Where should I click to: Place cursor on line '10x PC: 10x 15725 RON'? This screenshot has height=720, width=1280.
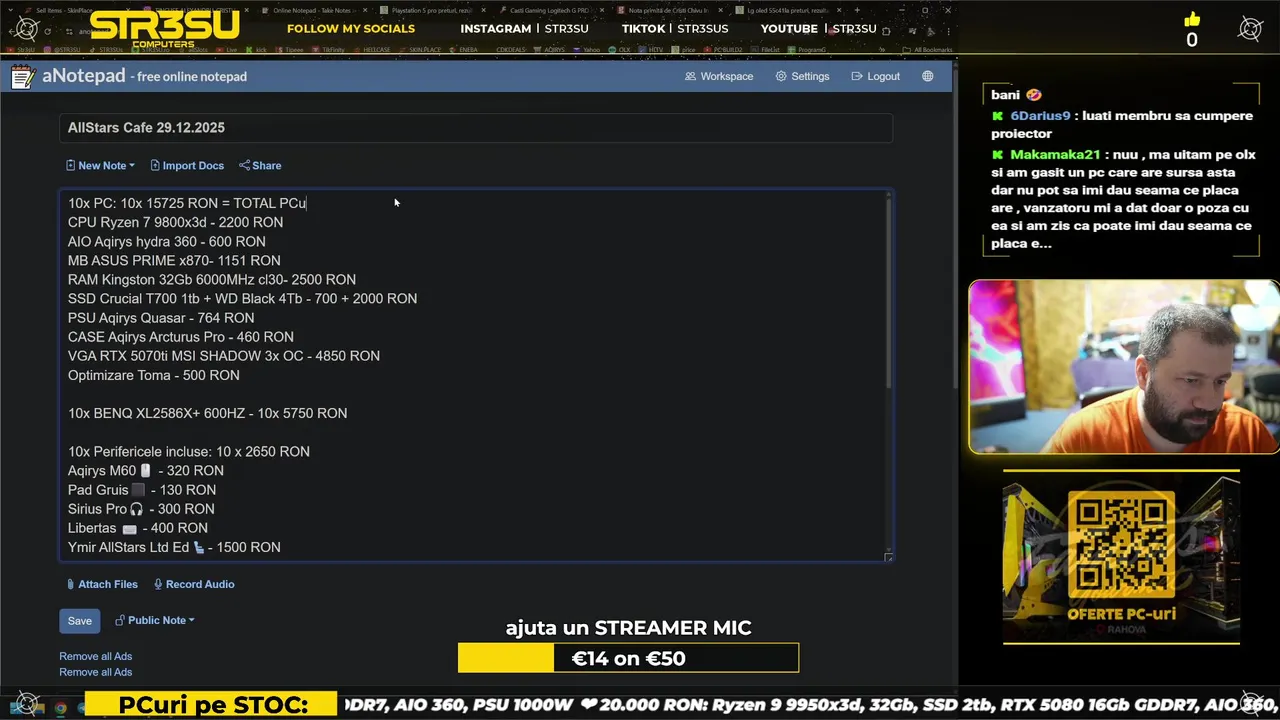(x=187, y=203)
